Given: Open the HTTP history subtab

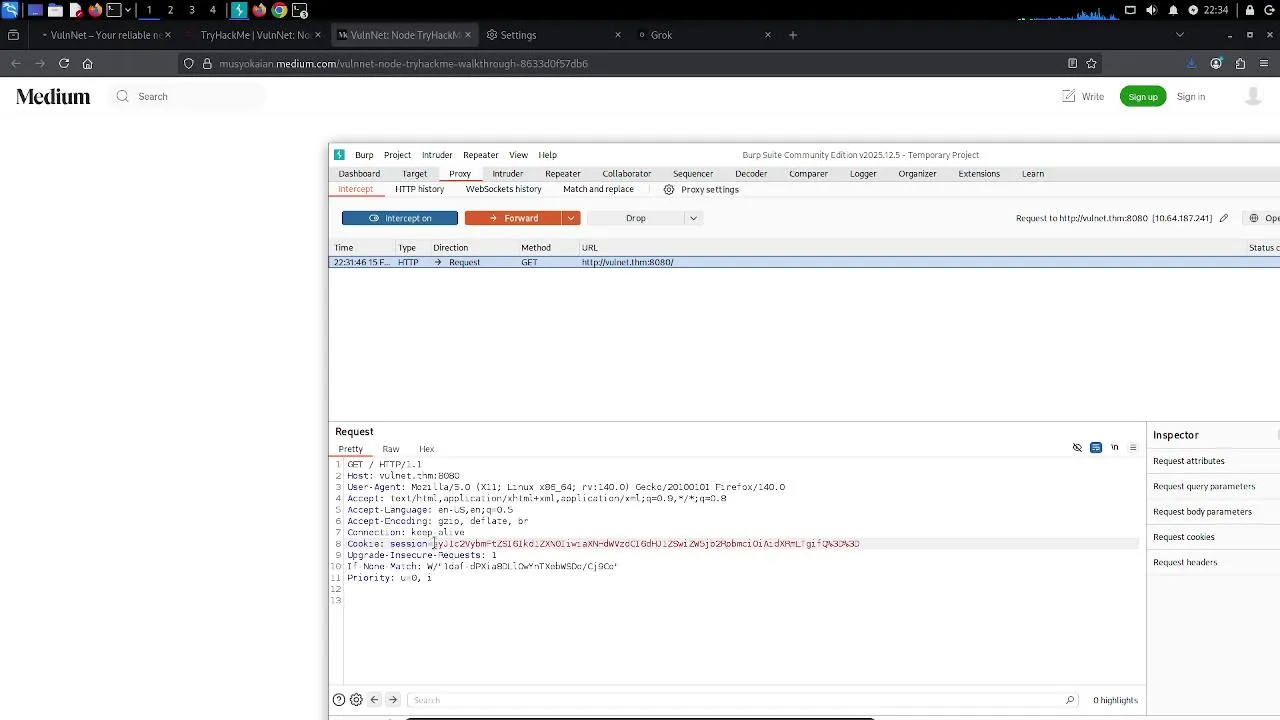Looking at the screenshot, I should pyautogui.click(x=419, y=189).
